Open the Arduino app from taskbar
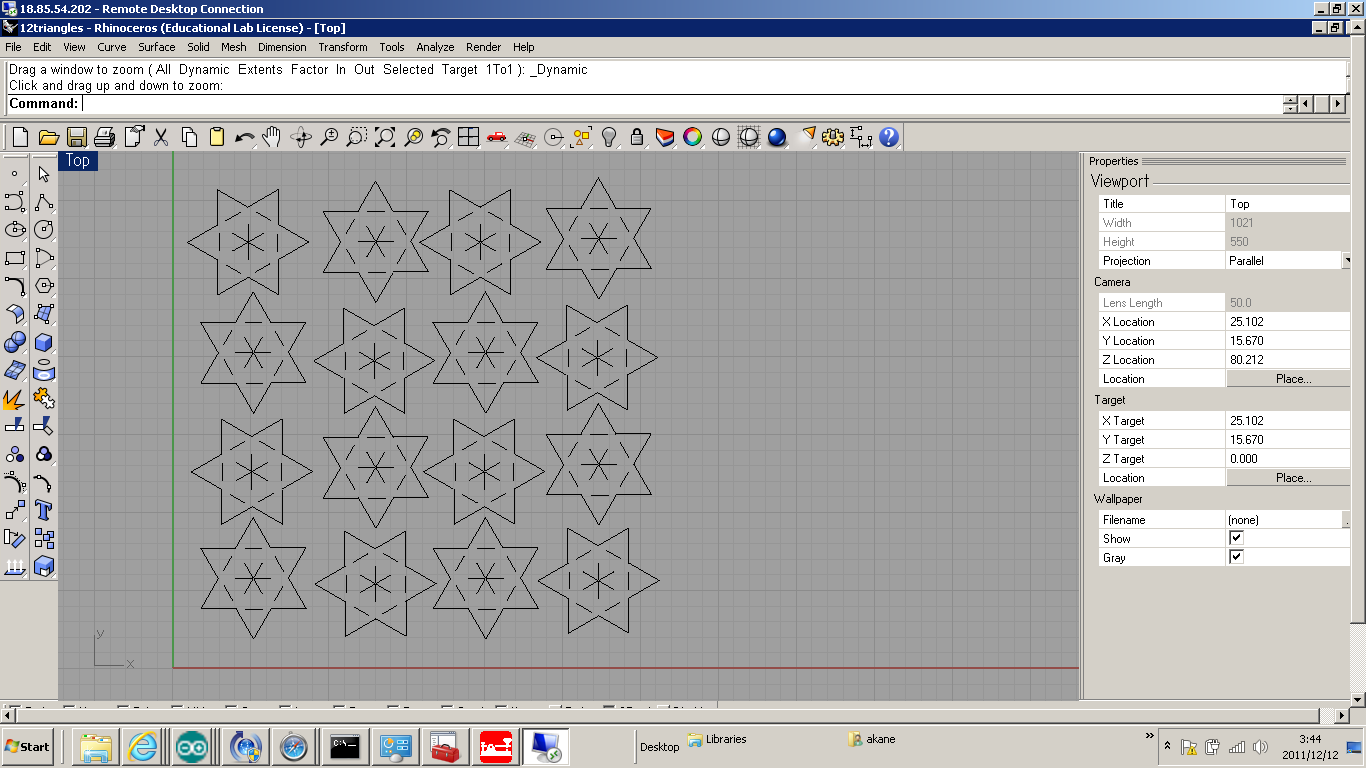1366x768 pixels. [x=192, y=746]
